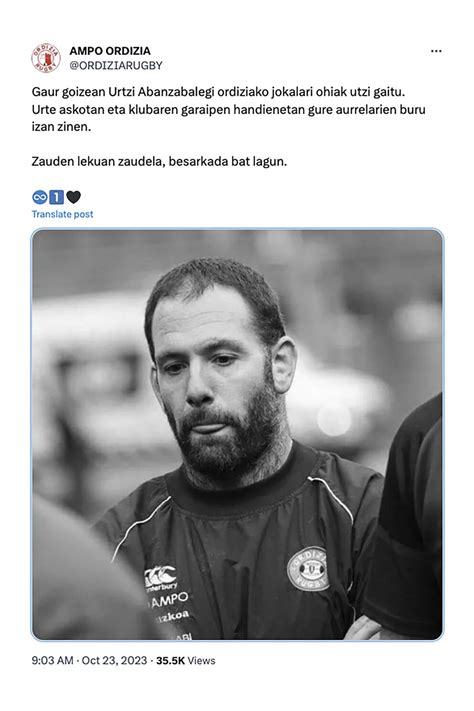Click the Oct 23, 2023 date
This screenshot has width=474, height=711.
tap(114, 661)
